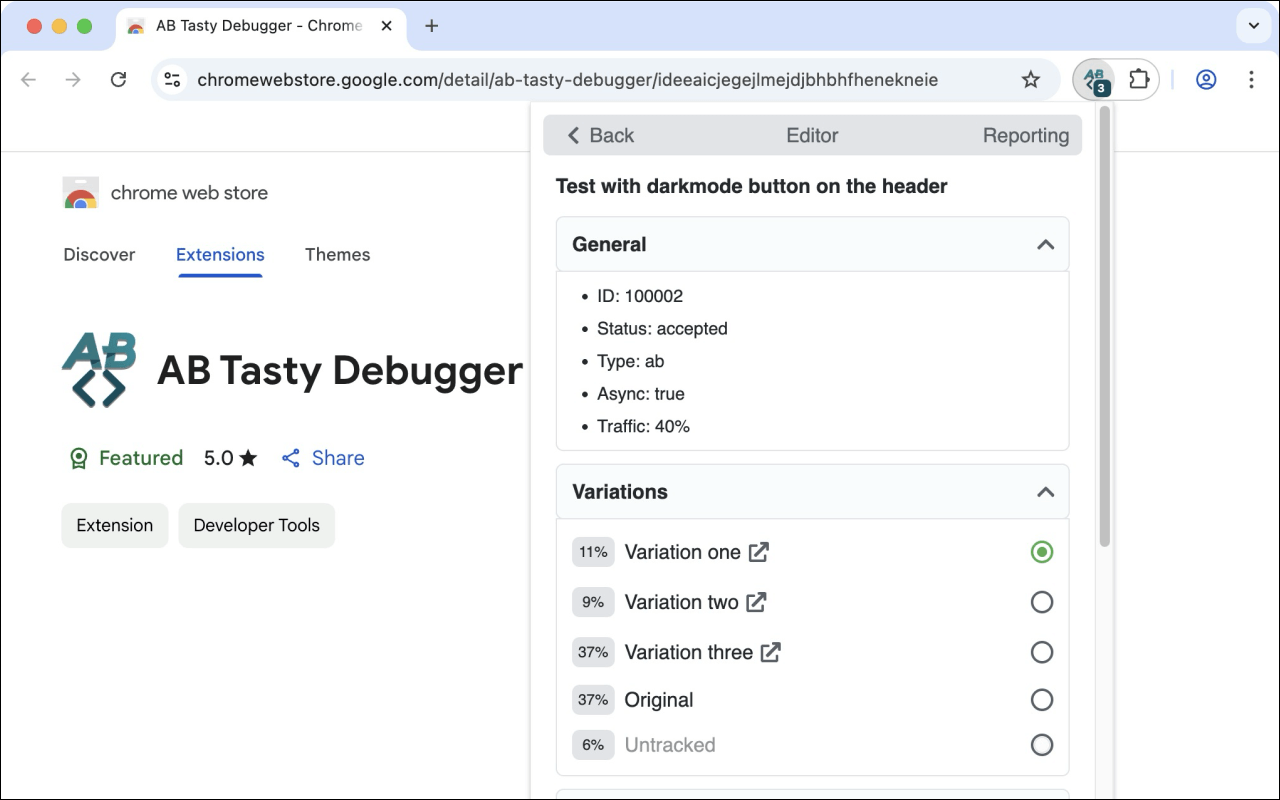This screenshot has height=800, width=1280.
Task: Switch to the Editor tab
Action: coord(812,135)
